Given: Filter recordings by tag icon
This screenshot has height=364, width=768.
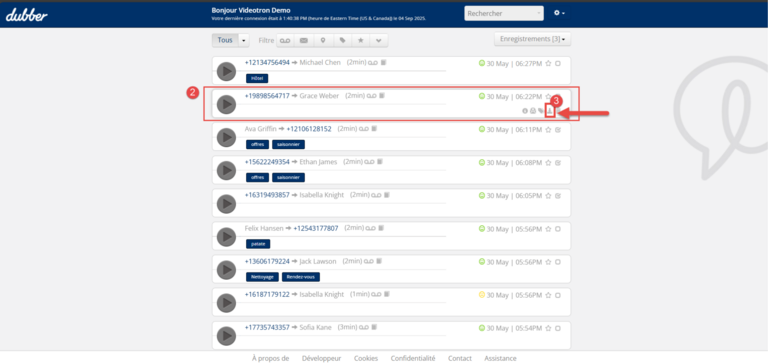Looking at the screenshot, I should pyautogui.click(x=342, y=41).
